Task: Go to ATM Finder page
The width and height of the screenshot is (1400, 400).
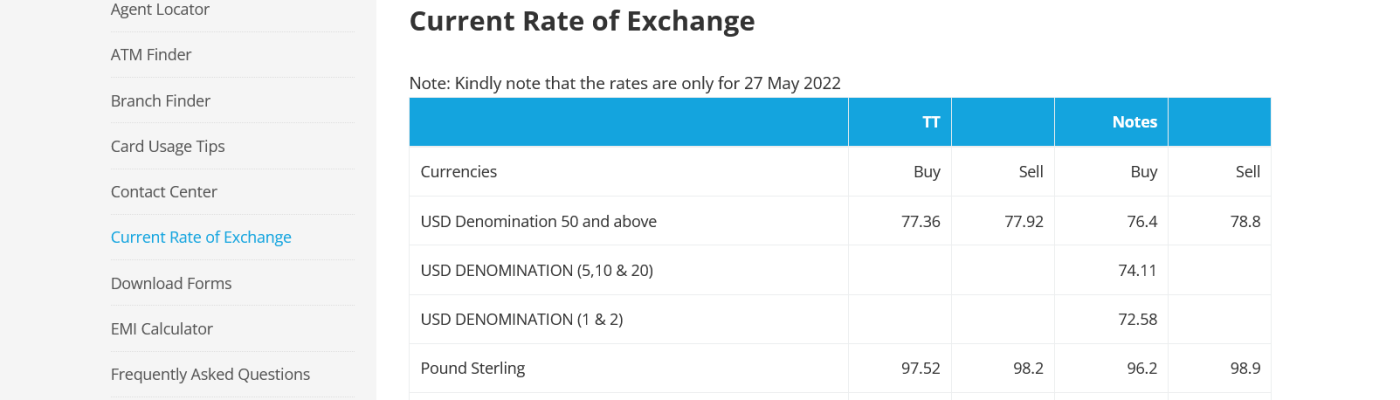Action: point(151,55)
